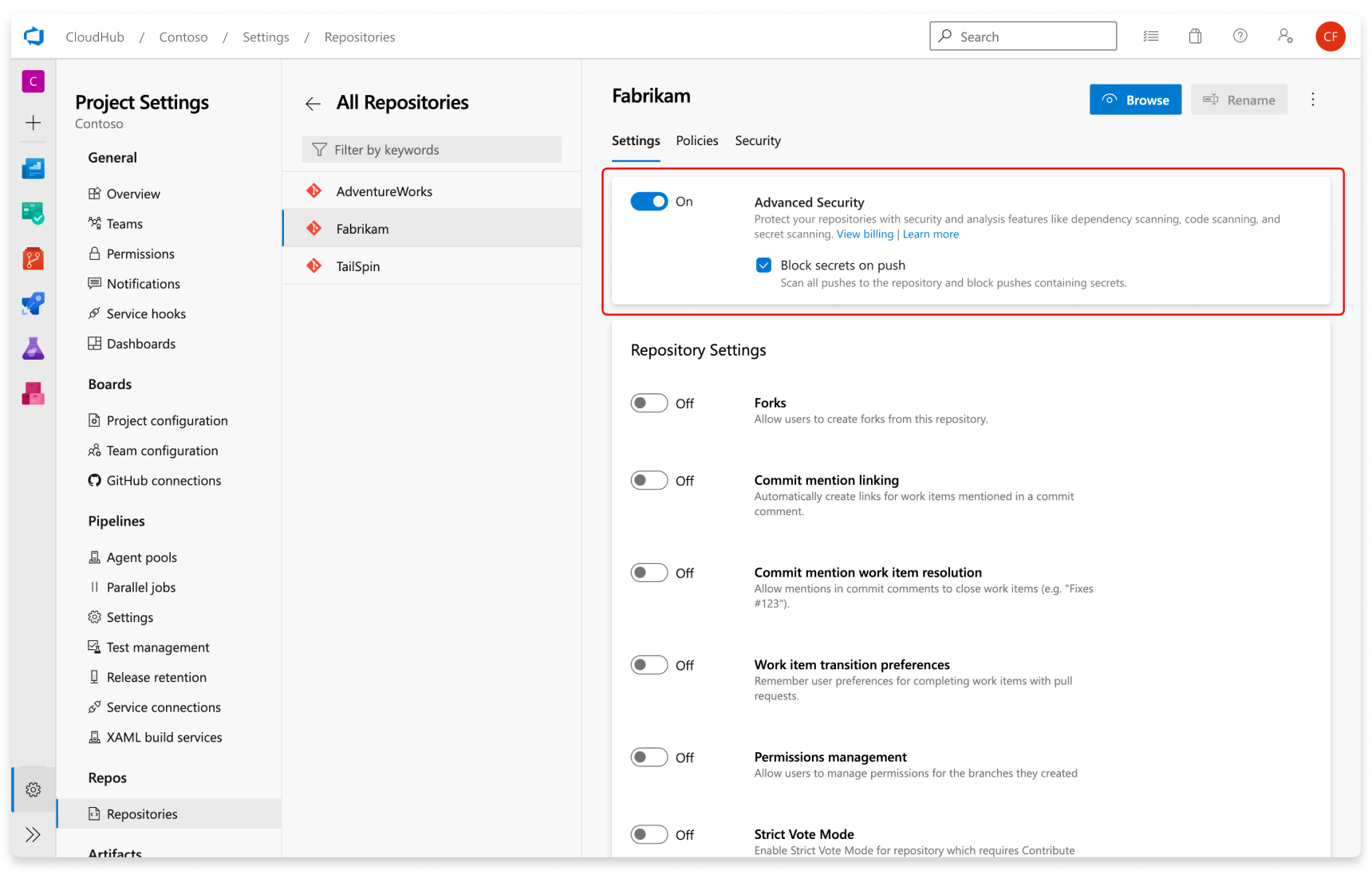This screenshot has width=1372, height=874.
Task: Open Azure Boards from the left sidebar
Action: click(33, 213)
